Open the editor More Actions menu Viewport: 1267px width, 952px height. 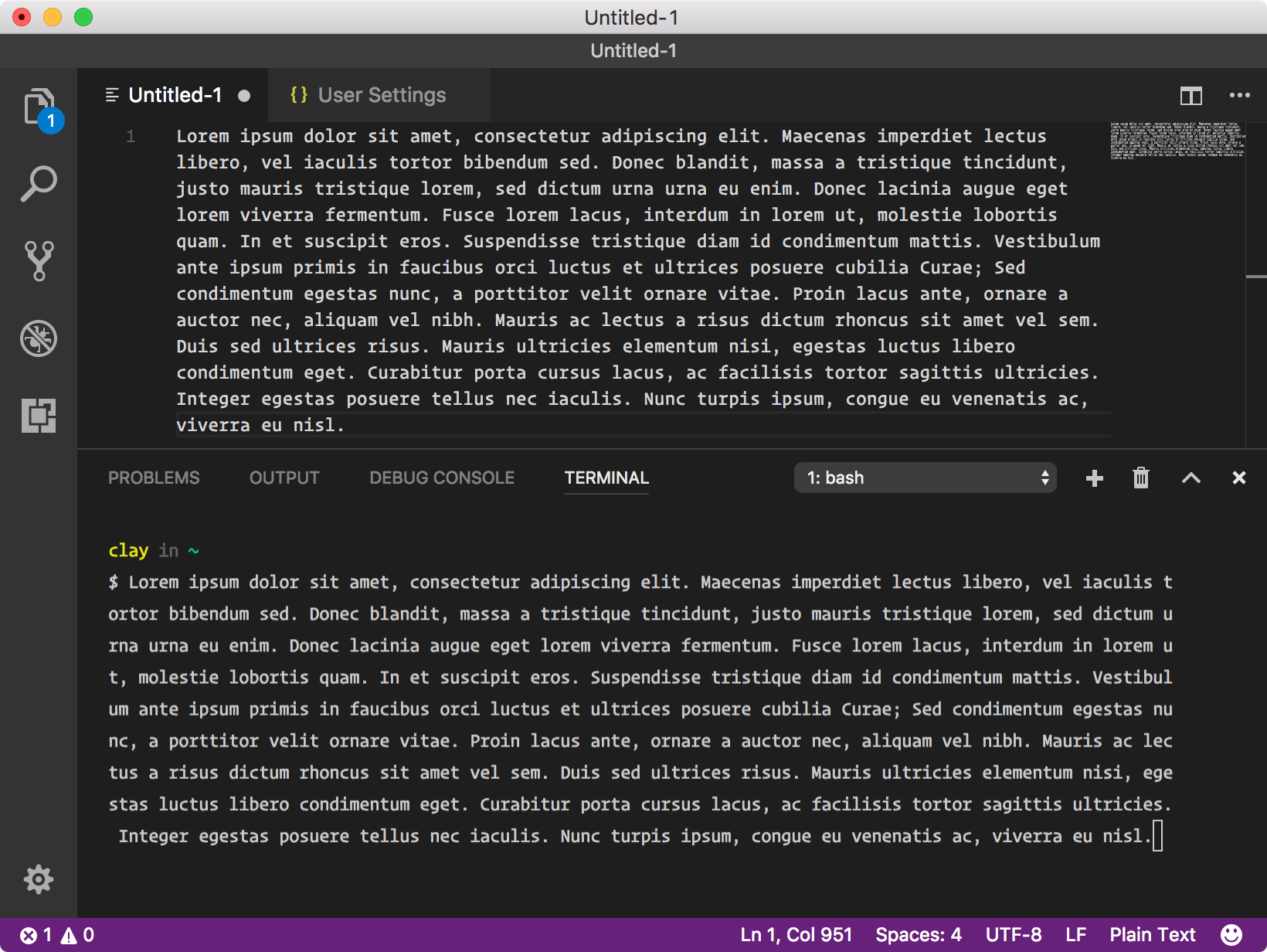[x=1239, y=95]
